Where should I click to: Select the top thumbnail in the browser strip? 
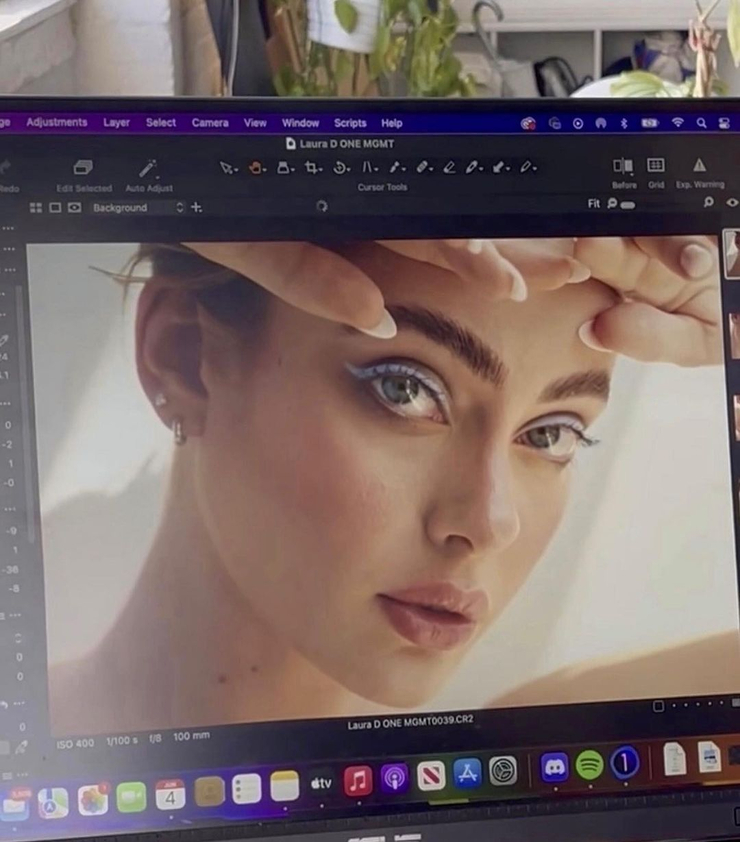(732, 255)
